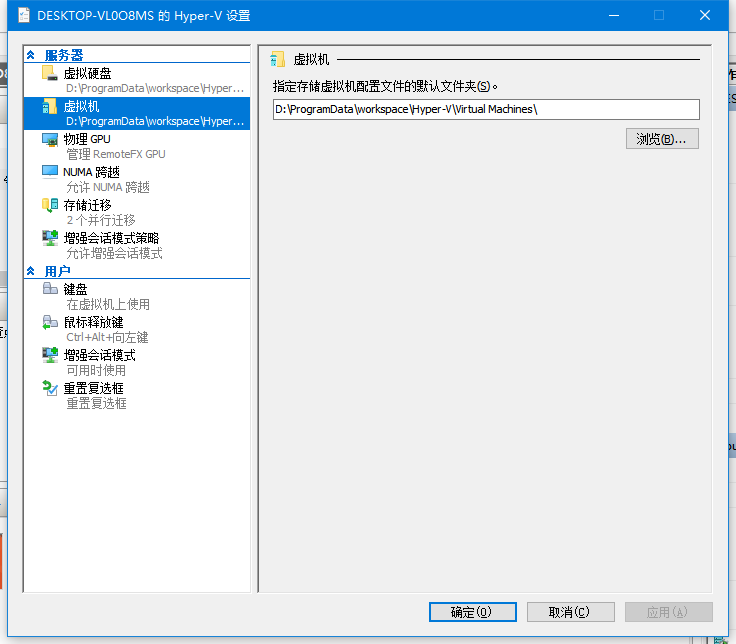
Task: Click 管理 RemoteFX GPU subtitle text
Action: (x=115, y=154)
